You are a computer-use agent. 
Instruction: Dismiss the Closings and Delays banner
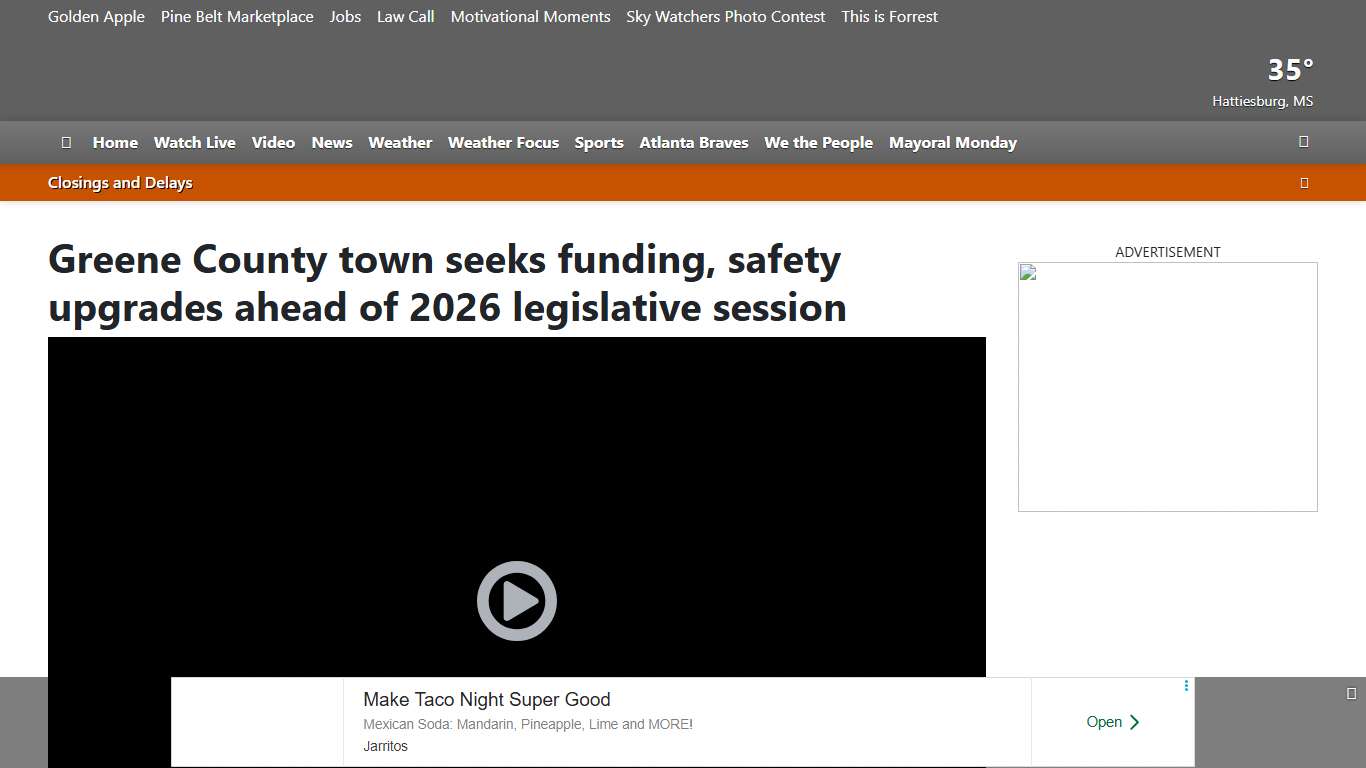click(x=1304, y=182)
